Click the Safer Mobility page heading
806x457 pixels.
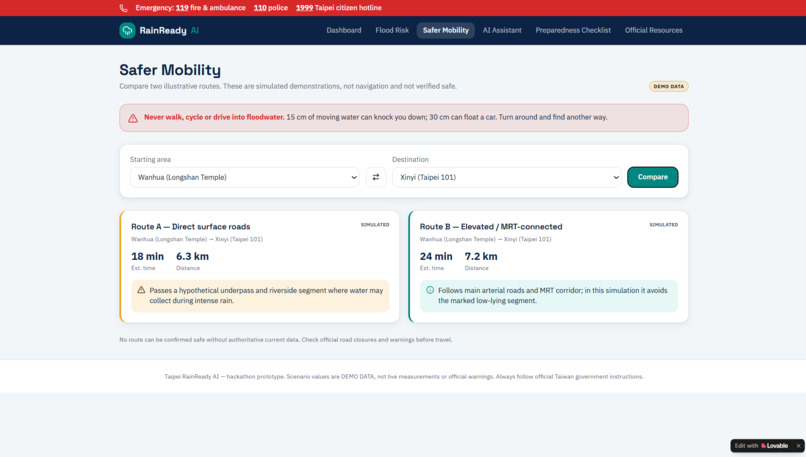(x=170, y=70)
